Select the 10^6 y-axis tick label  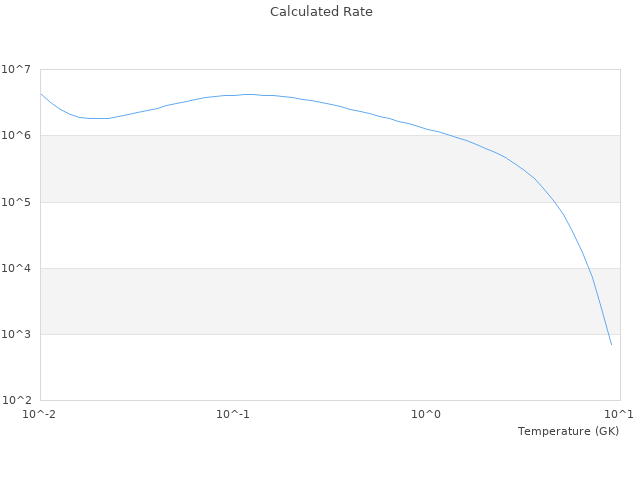16,135
